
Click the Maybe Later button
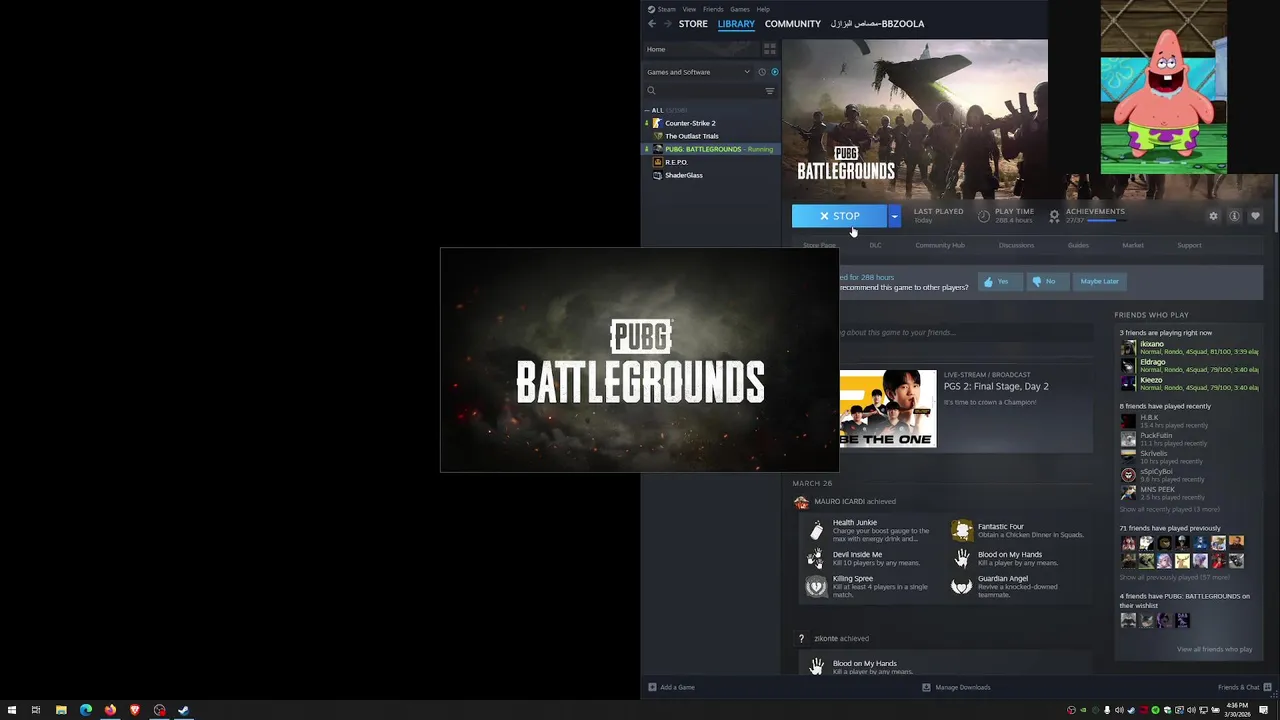[x=1099, y=281]
